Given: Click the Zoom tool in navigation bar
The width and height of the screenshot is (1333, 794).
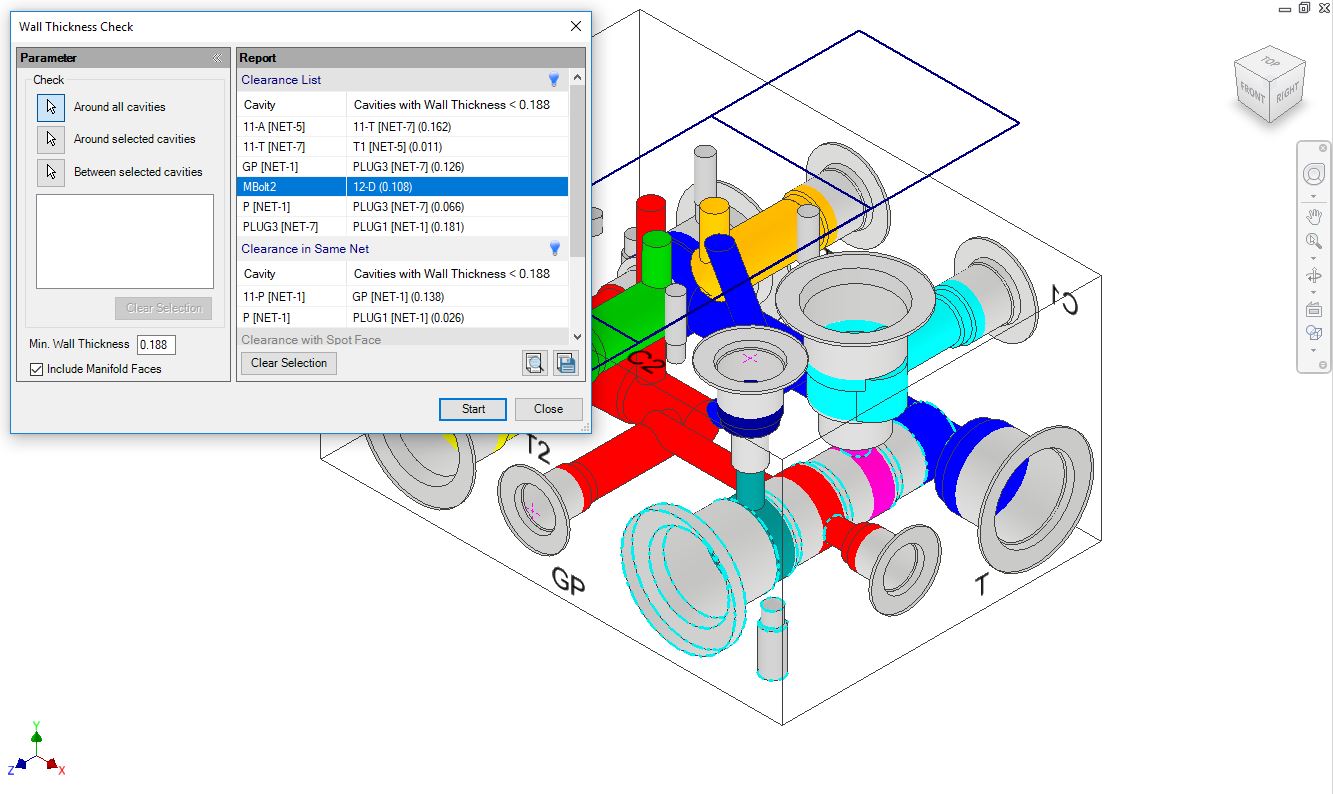Looking at the screenshot, I should click(1313, 241).
